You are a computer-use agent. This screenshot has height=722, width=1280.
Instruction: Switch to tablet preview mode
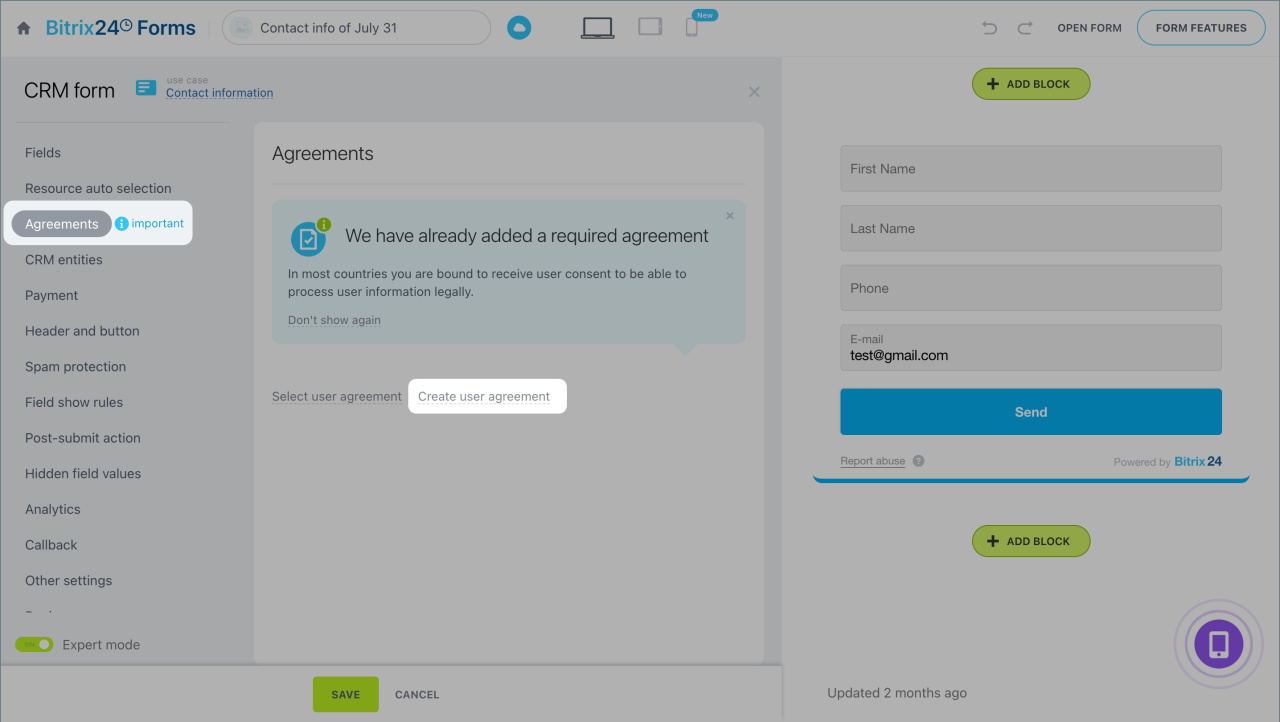tap(650, 27)
